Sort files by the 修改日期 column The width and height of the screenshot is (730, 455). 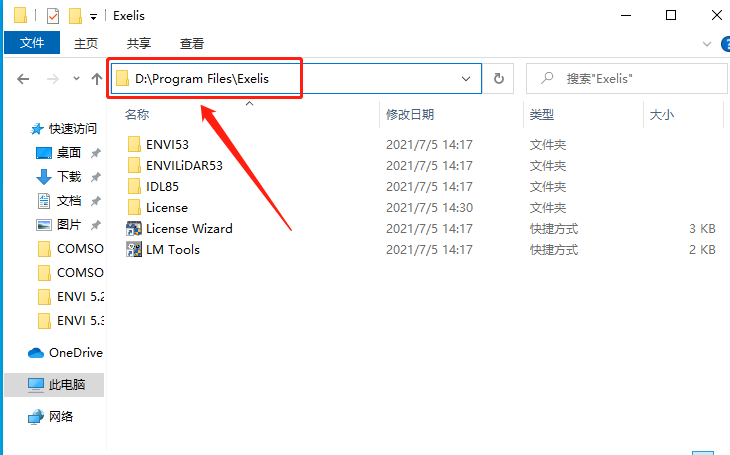tap(410, 115)
